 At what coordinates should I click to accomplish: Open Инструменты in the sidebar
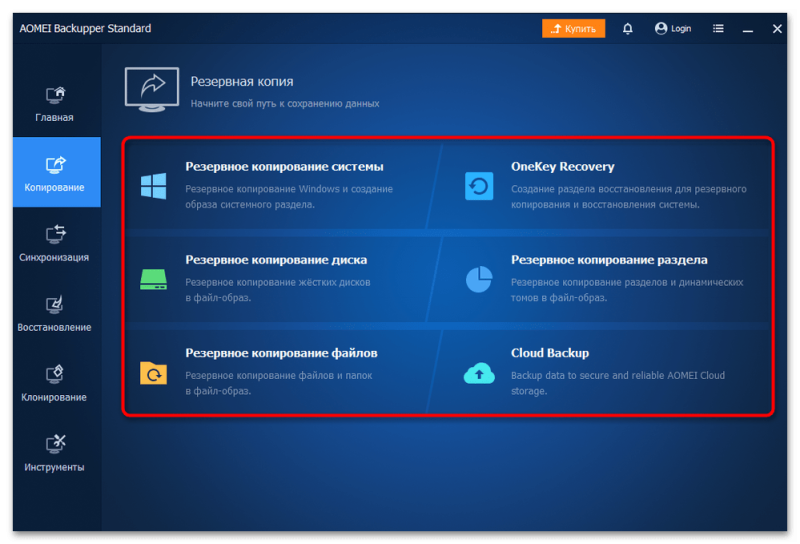click(55, 453)
